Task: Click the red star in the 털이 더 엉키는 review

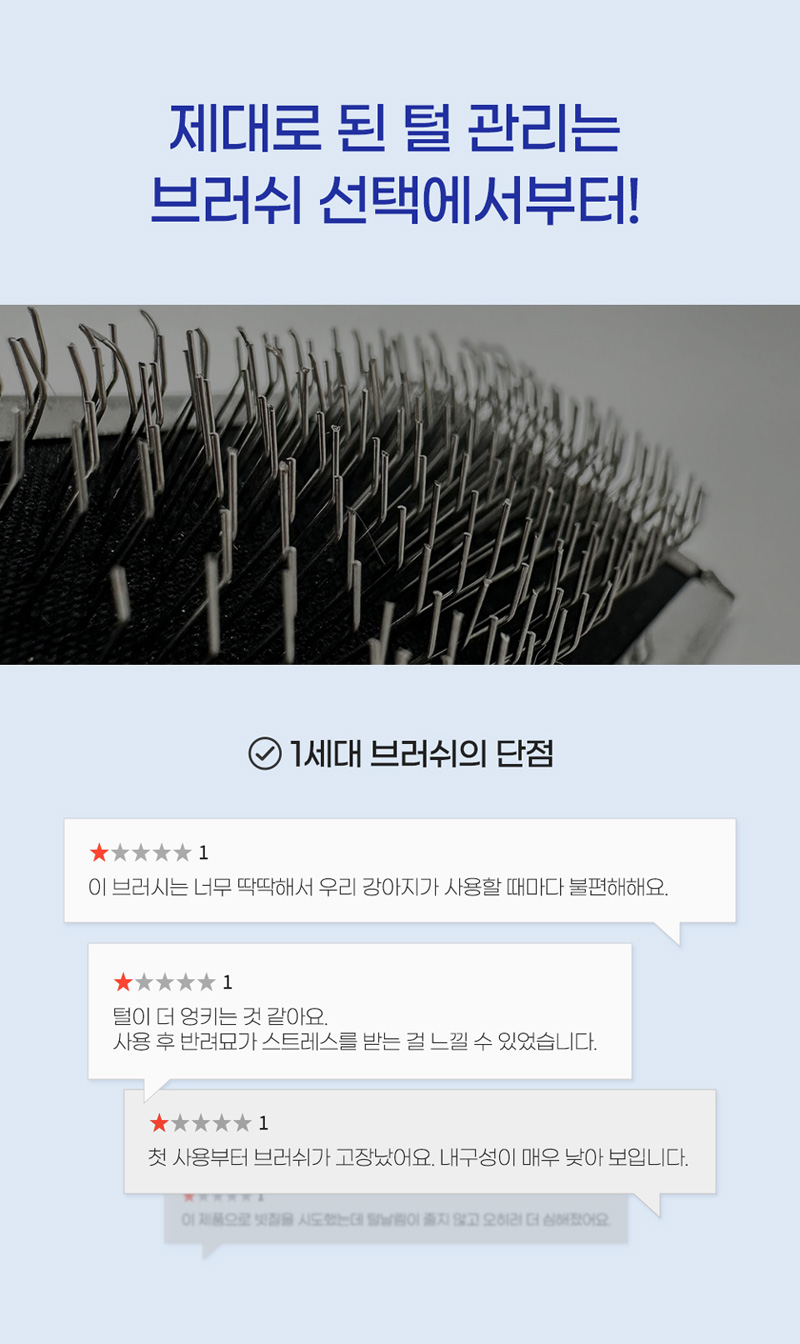Action: [123, 983]
